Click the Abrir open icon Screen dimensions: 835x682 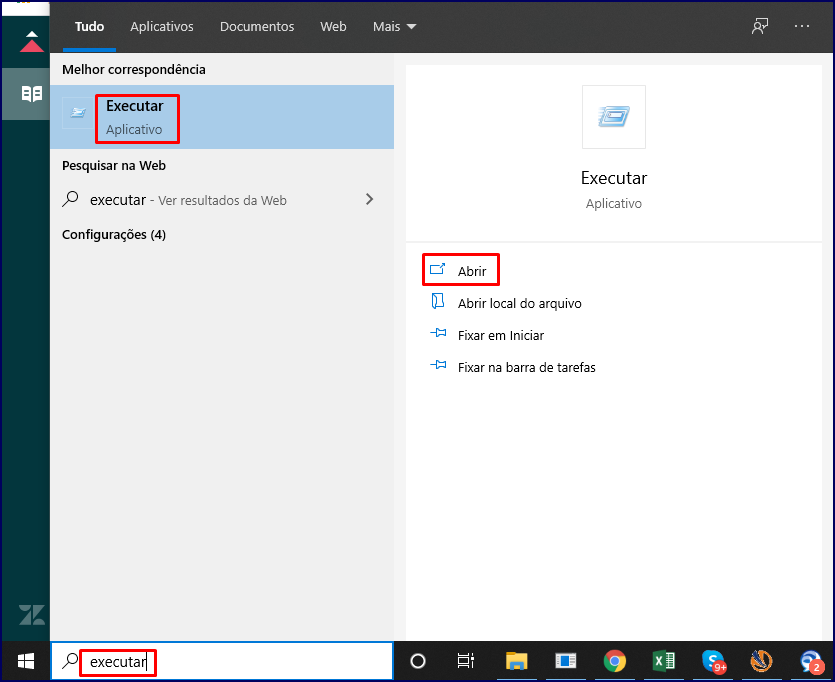(x=438, y=269)
